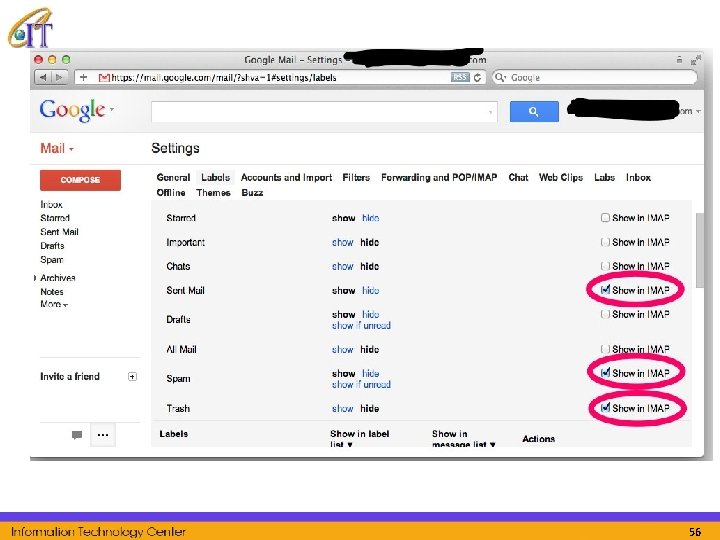The height and width of the screenshot is (540, 720).
Task: Go back with browser back arrow
Action: pyautogui.click(x=43, y=77)
